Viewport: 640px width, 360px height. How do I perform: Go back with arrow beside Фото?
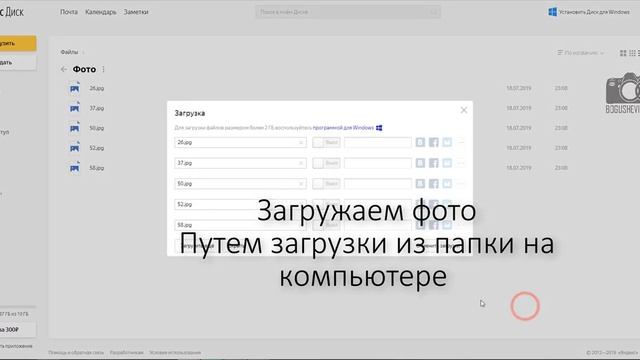(x=64, y=69)
